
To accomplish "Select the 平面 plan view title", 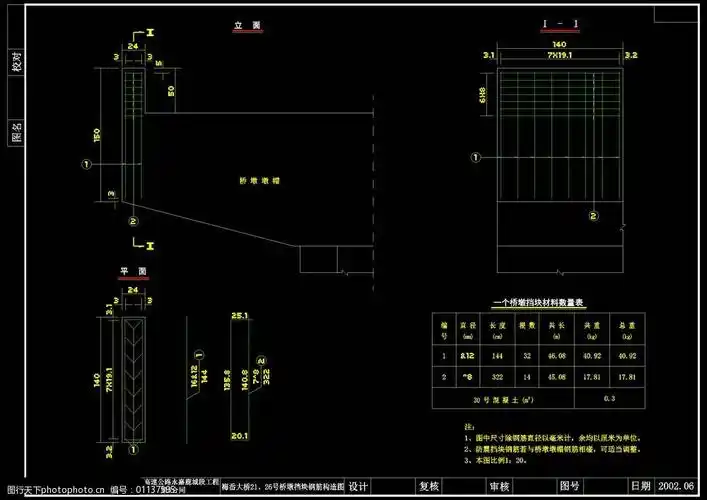I will click(x=133, y=271).
